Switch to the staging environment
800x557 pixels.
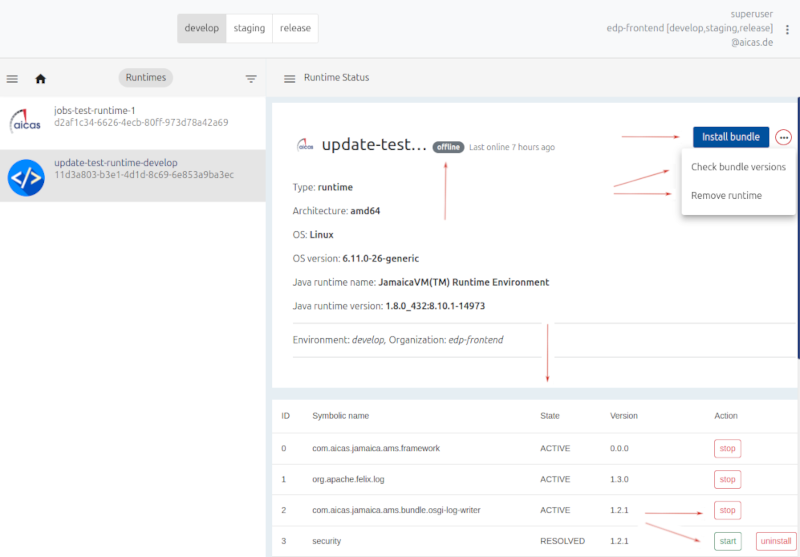[x=250, y=28]
